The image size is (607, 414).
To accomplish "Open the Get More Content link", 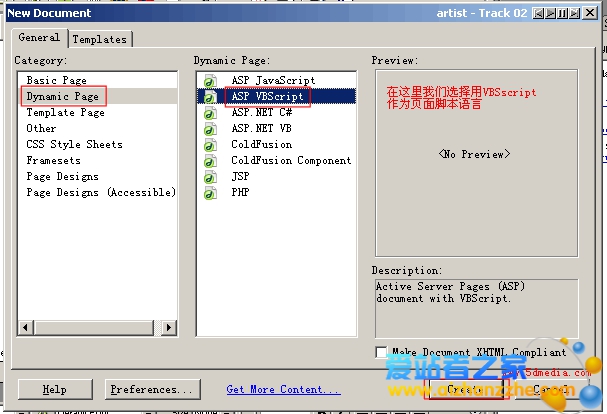I will point(274,390).
